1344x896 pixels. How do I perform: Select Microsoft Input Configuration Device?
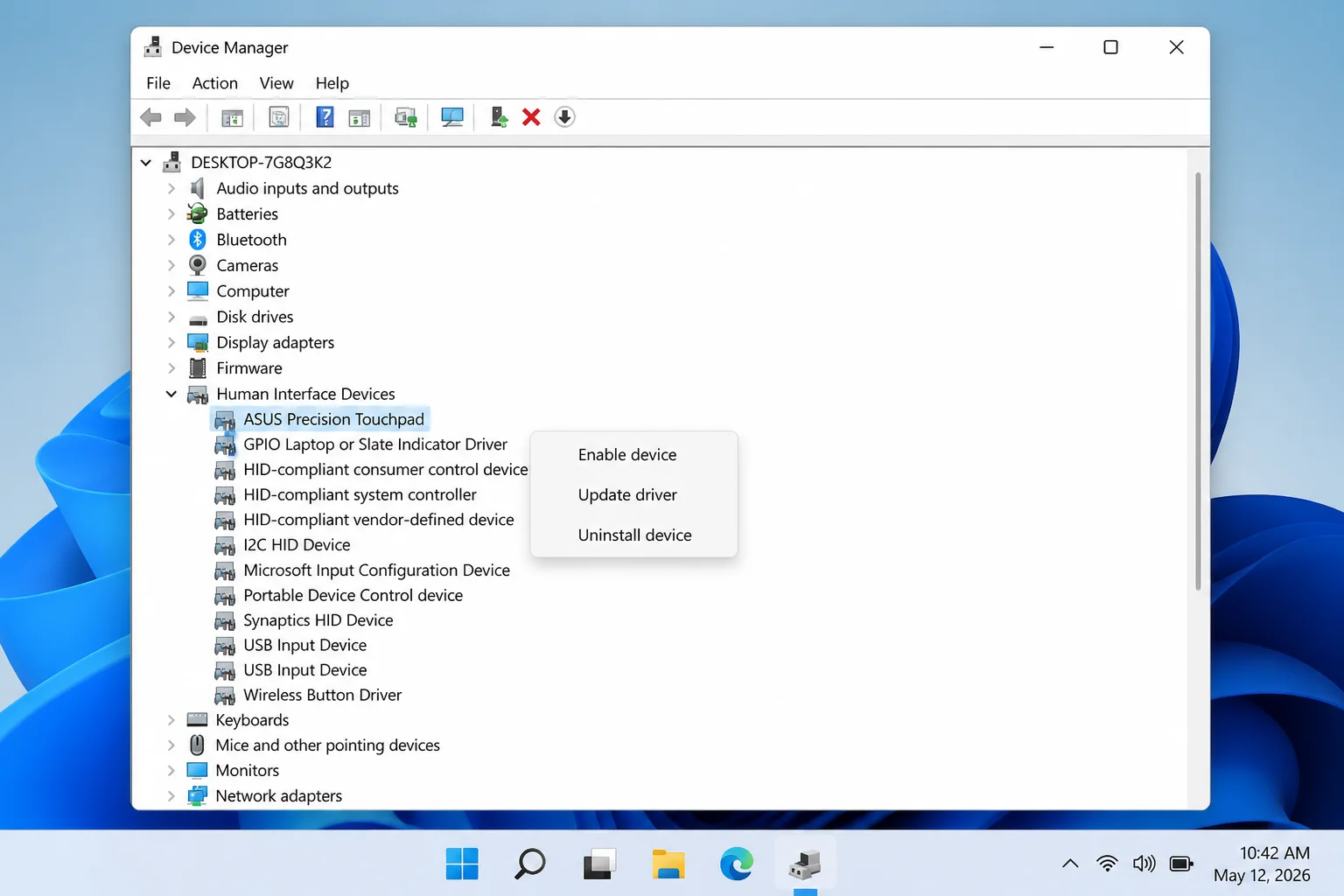pos(376,570)
